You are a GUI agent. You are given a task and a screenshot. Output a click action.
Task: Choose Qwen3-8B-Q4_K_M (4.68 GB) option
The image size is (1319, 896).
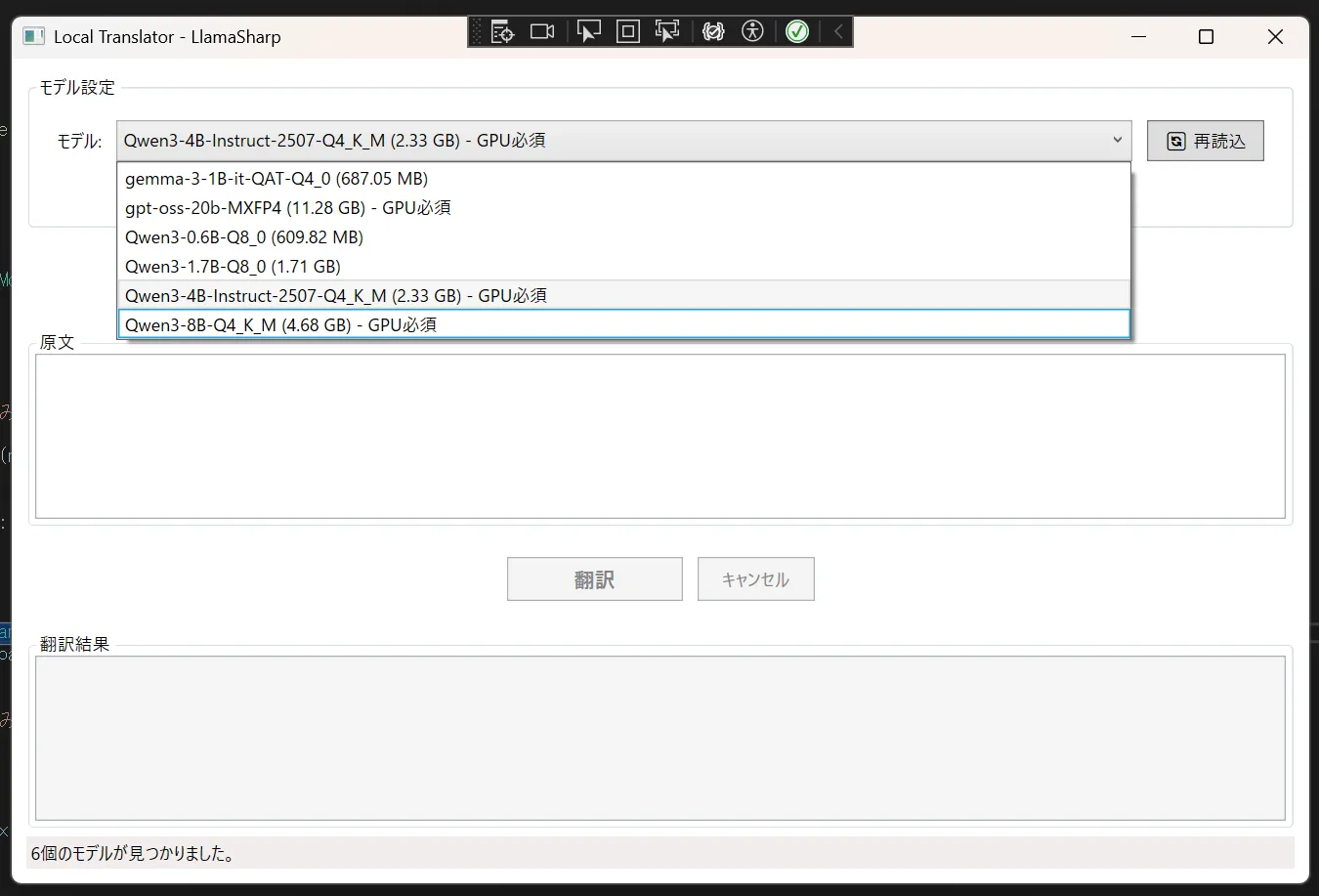(280, 325)
